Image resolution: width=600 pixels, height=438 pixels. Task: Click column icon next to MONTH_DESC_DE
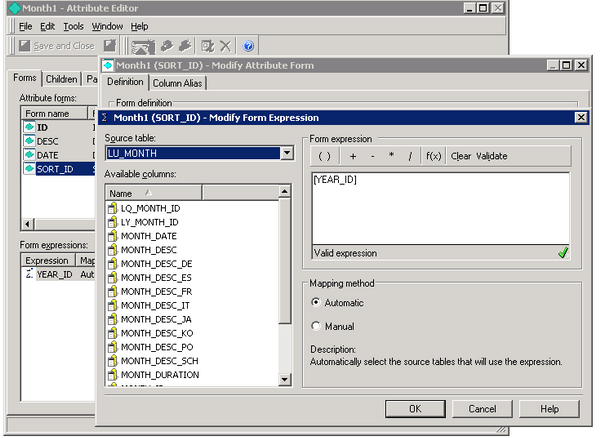pyautogui.click(x=112, y=264)
